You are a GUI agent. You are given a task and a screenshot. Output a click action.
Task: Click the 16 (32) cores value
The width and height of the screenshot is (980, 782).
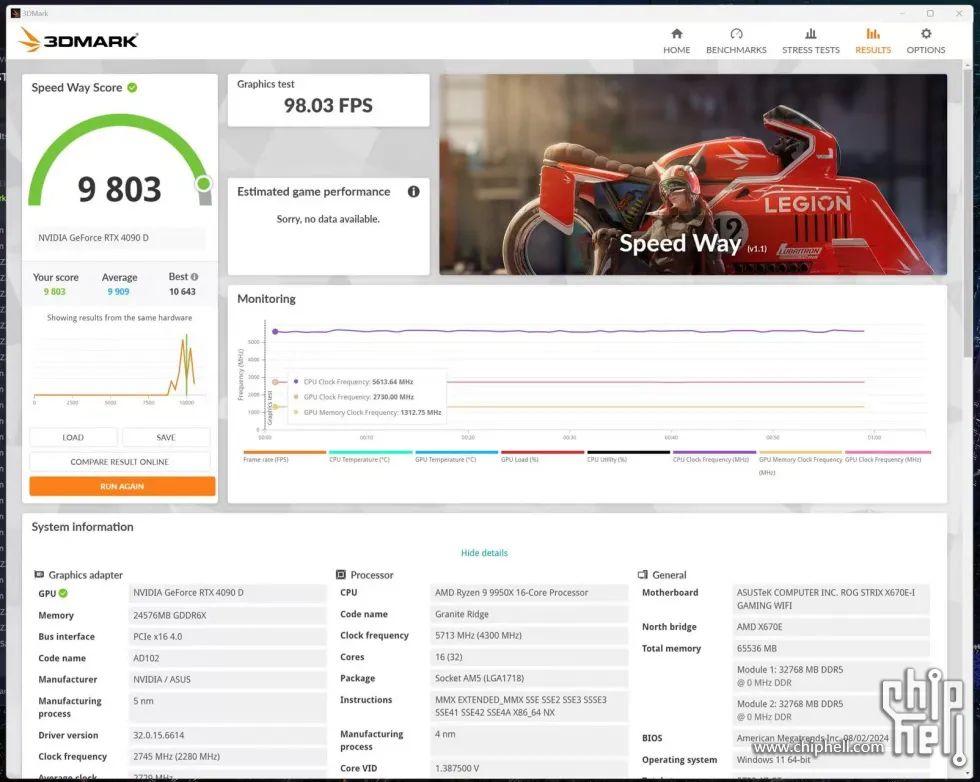(529, 657)
